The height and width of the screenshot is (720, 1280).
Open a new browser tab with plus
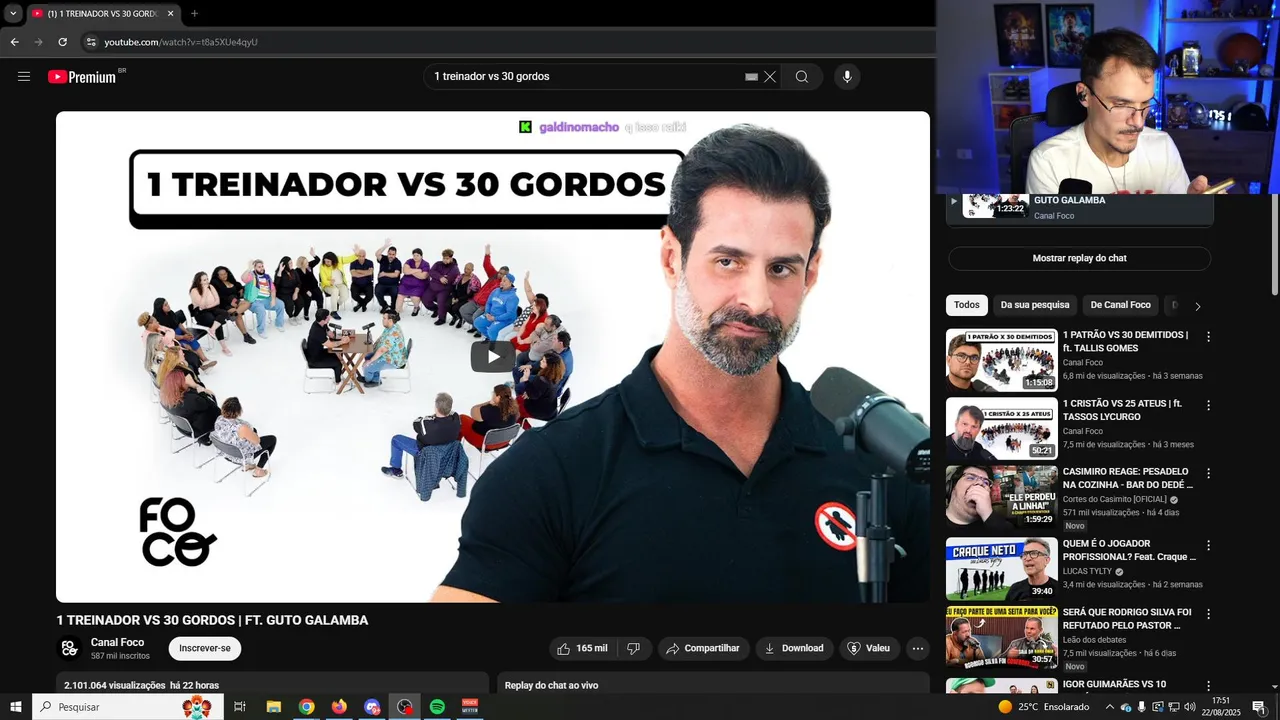[194, 14]
